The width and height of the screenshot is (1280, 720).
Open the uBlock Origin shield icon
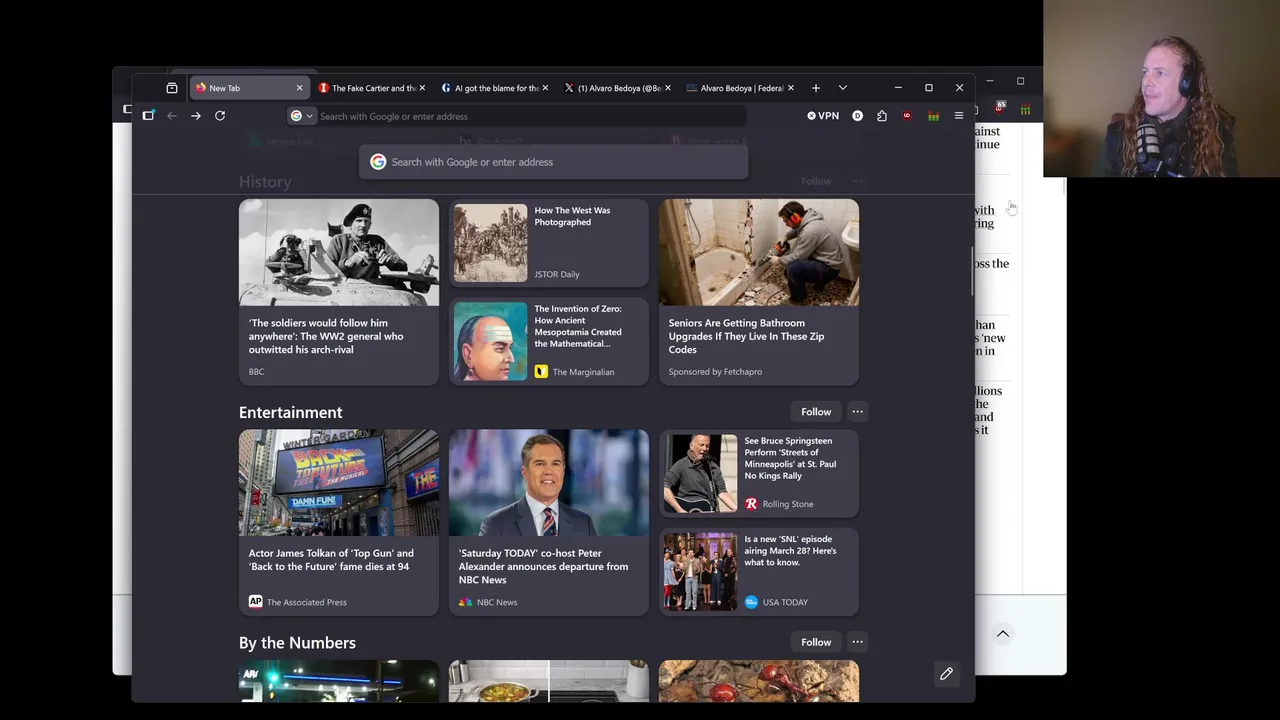click(x=907, y=116)
